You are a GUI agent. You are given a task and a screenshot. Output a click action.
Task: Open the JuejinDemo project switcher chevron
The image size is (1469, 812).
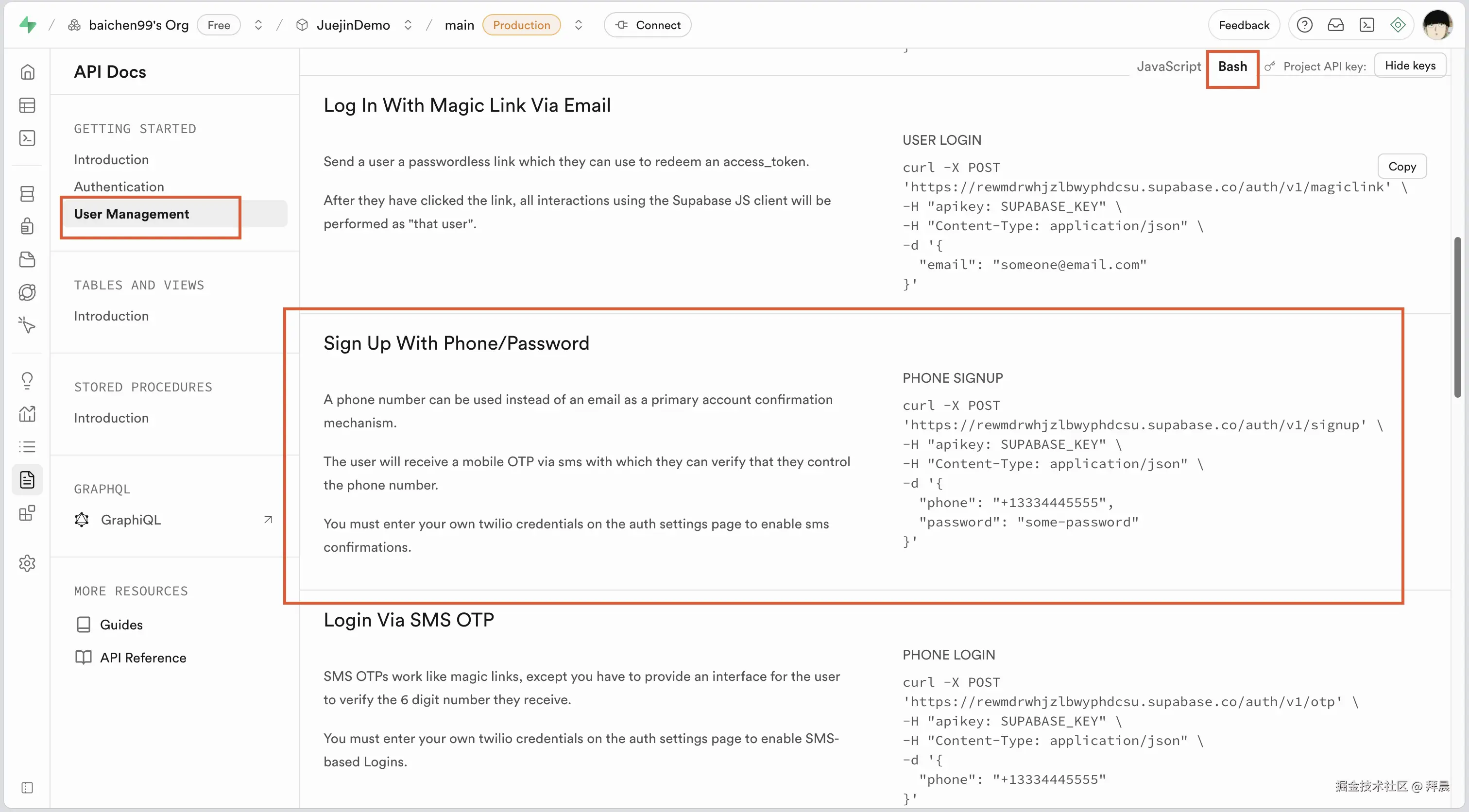click(408, 25)
